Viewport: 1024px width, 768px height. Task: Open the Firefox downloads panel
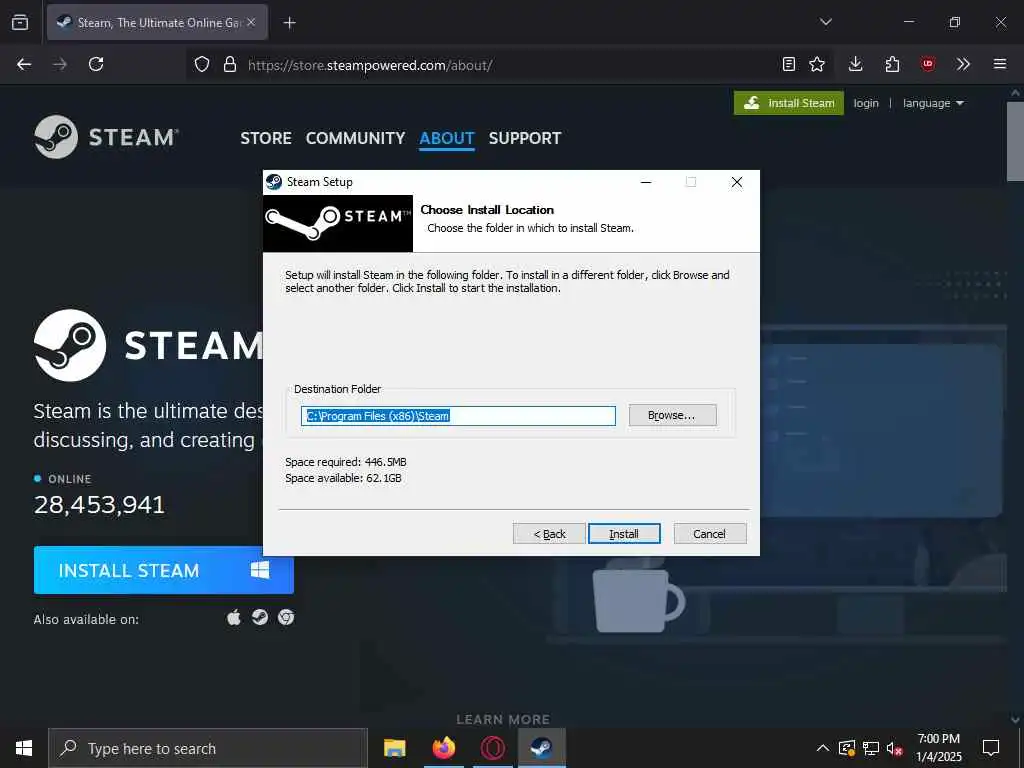pos(856,64)
